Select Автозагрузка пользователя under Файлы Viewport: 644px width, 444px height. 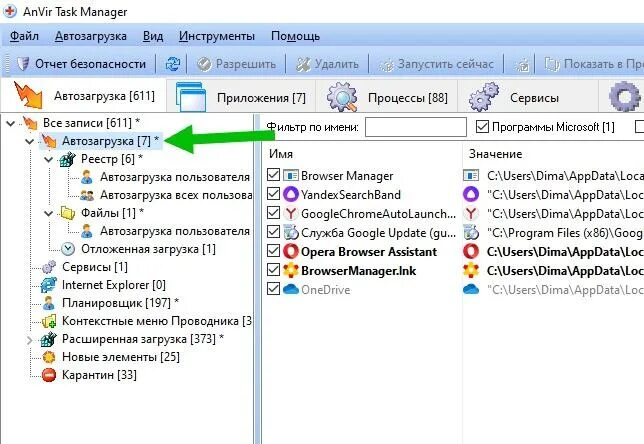(x=175, y=231)
